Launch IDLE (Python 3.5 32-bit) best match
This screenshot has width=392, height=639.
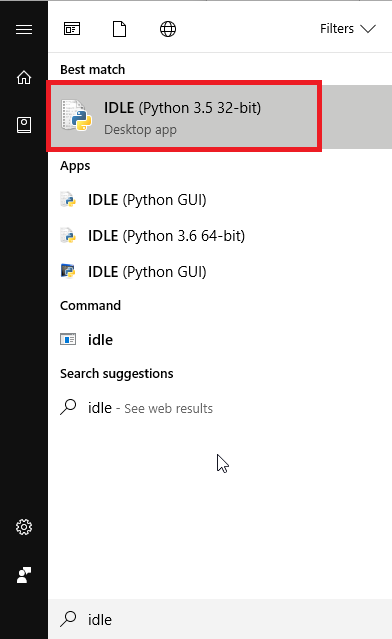pyautogui.click(x=220, y=117)
